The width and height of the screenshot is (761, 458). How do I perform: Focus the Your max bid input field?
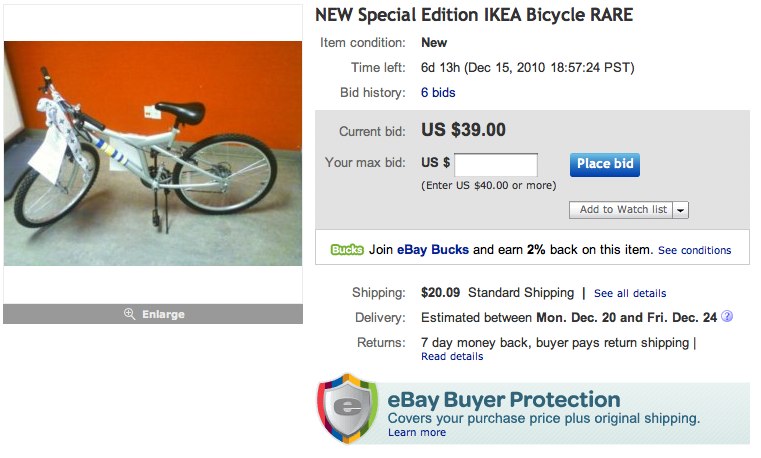(496, 164)
